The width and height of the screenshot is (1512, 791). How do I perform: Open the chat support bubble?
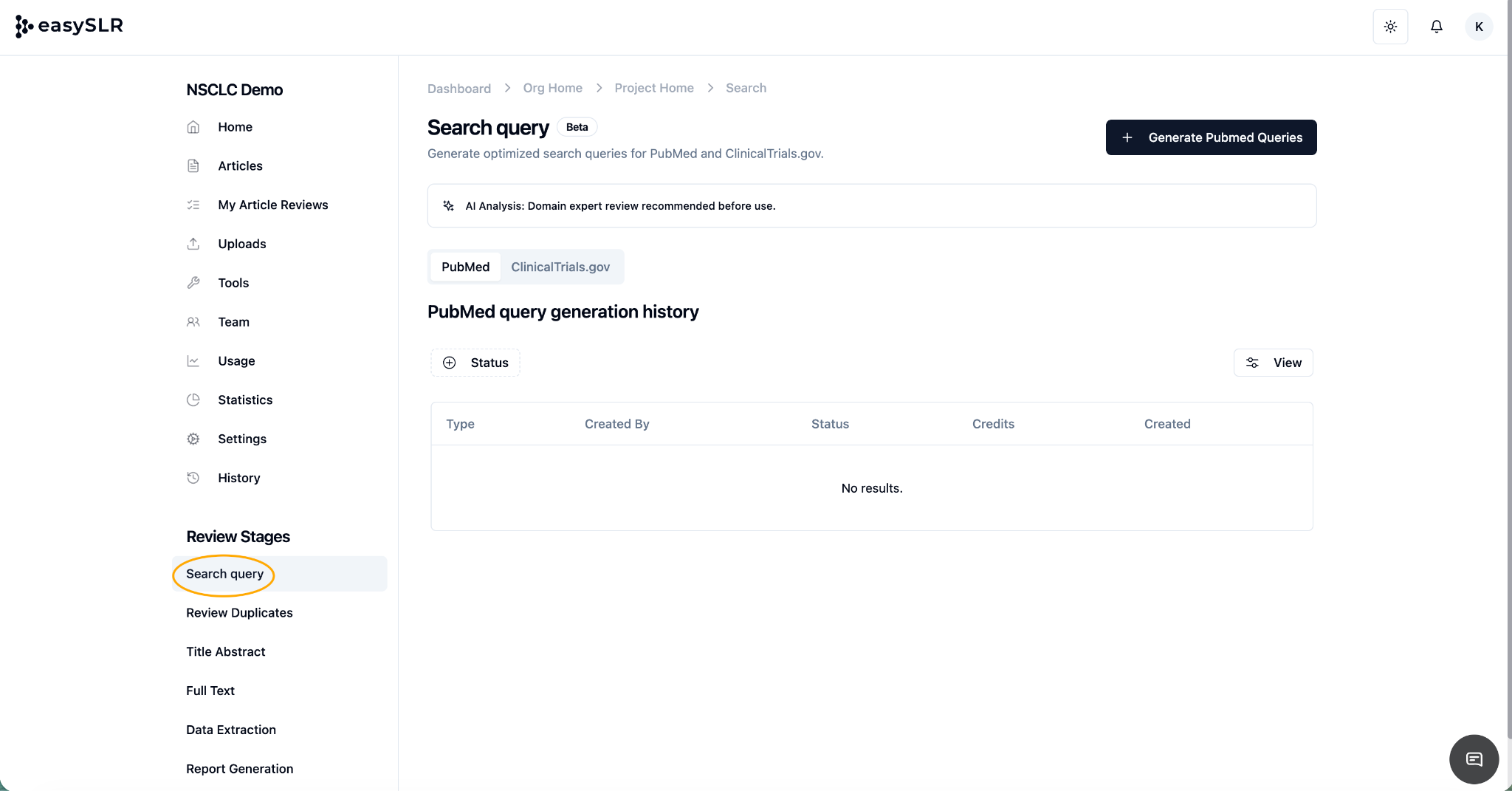coord(1474,759)
